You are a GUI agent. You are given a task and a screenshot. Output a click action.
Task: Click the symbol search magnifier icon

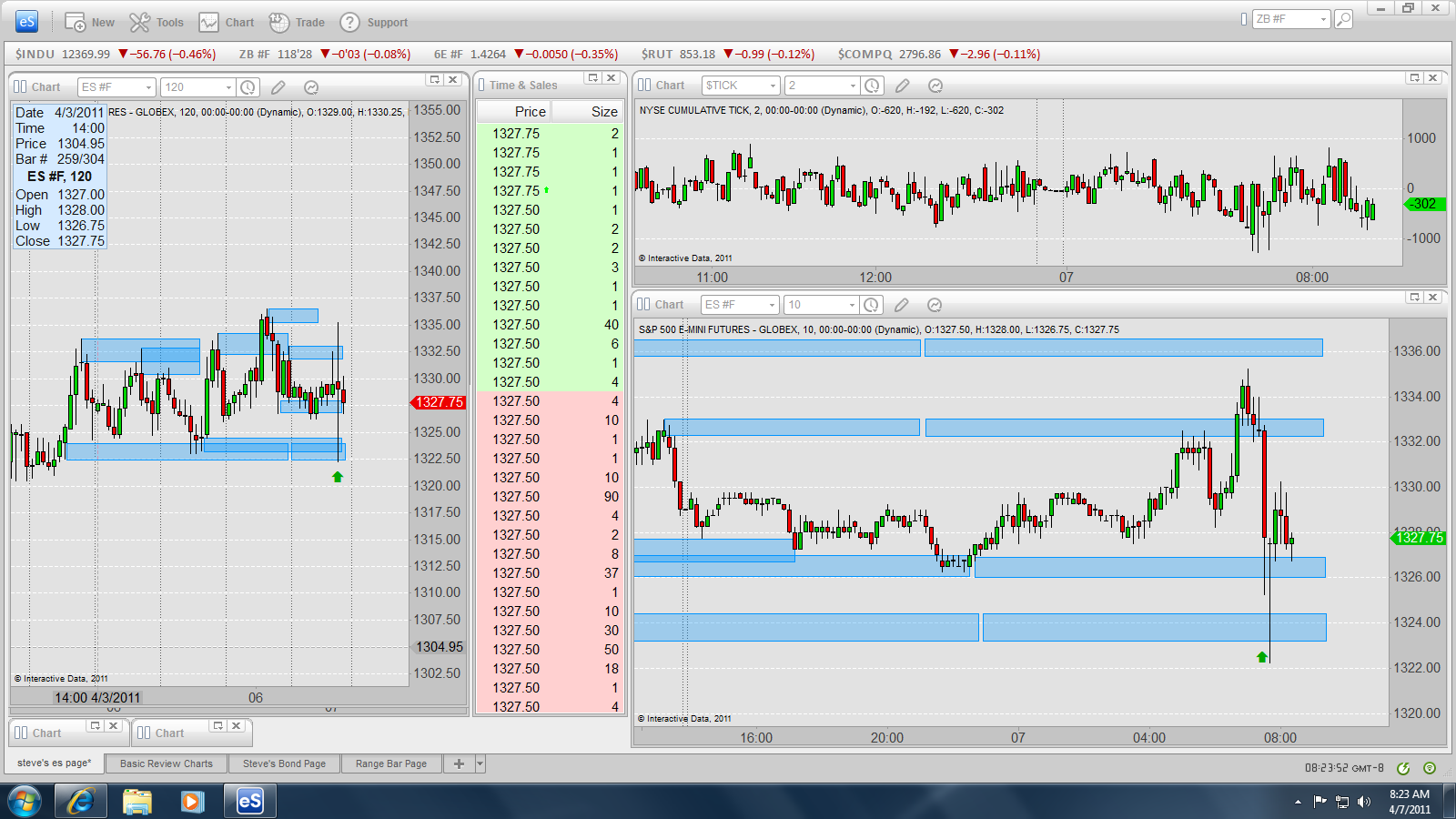[1343, 19]
